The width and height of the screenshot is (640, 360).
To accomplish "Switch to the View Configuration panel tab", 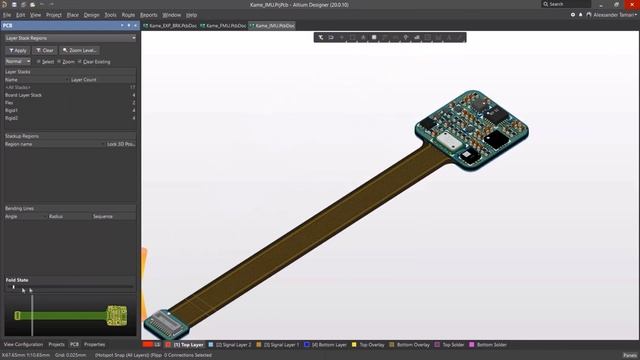I will pos(23,344).
